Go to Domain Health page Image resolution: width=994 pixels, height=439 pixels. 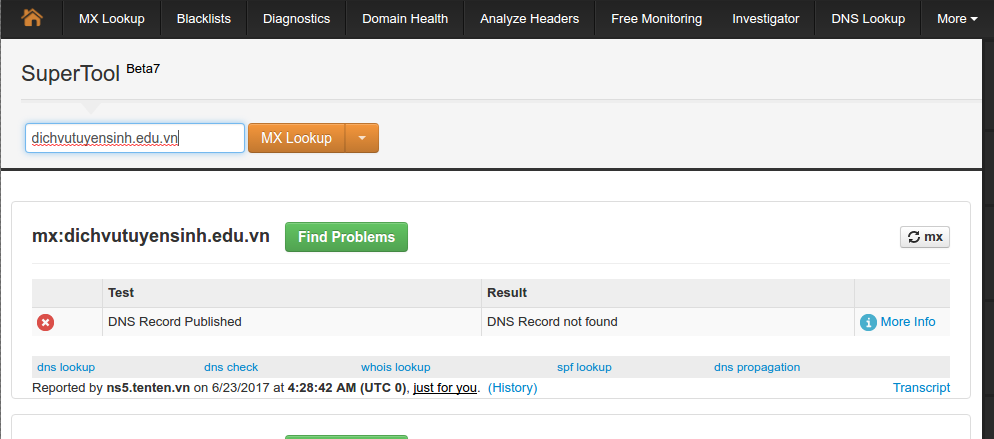tap(405, 18)
